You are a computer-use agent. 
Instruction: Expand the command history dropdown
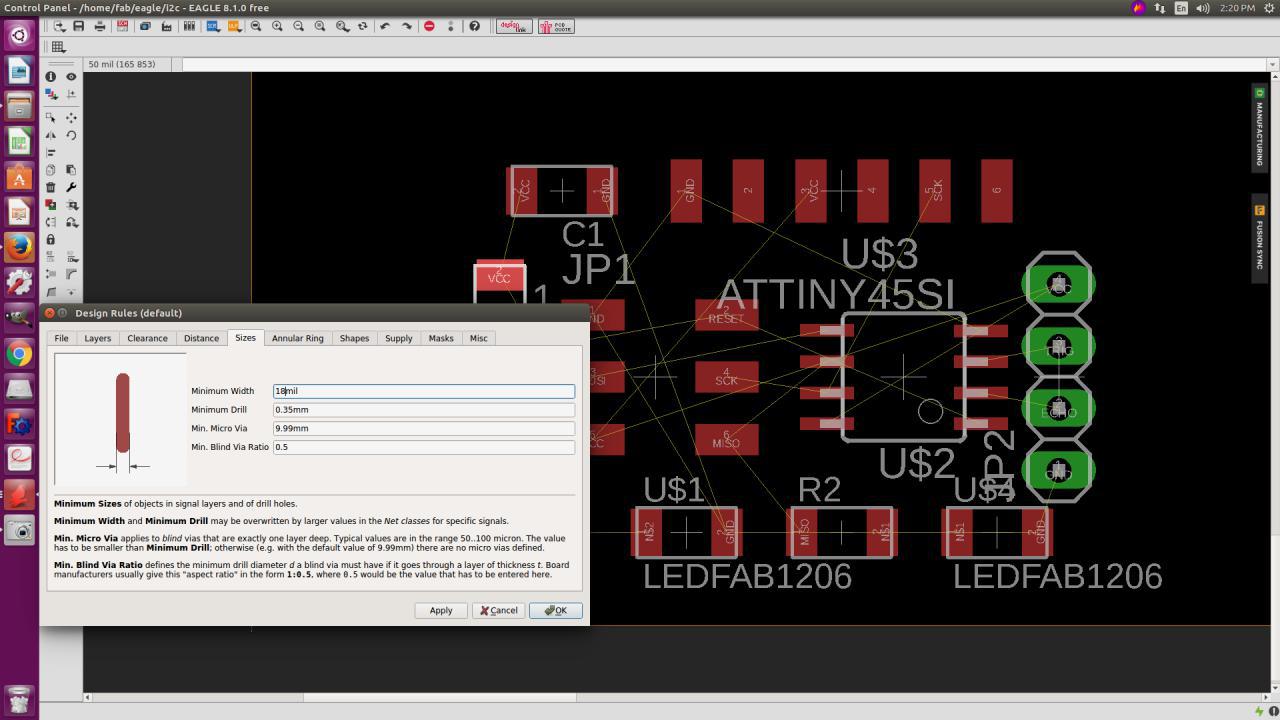click(1272, 64)
